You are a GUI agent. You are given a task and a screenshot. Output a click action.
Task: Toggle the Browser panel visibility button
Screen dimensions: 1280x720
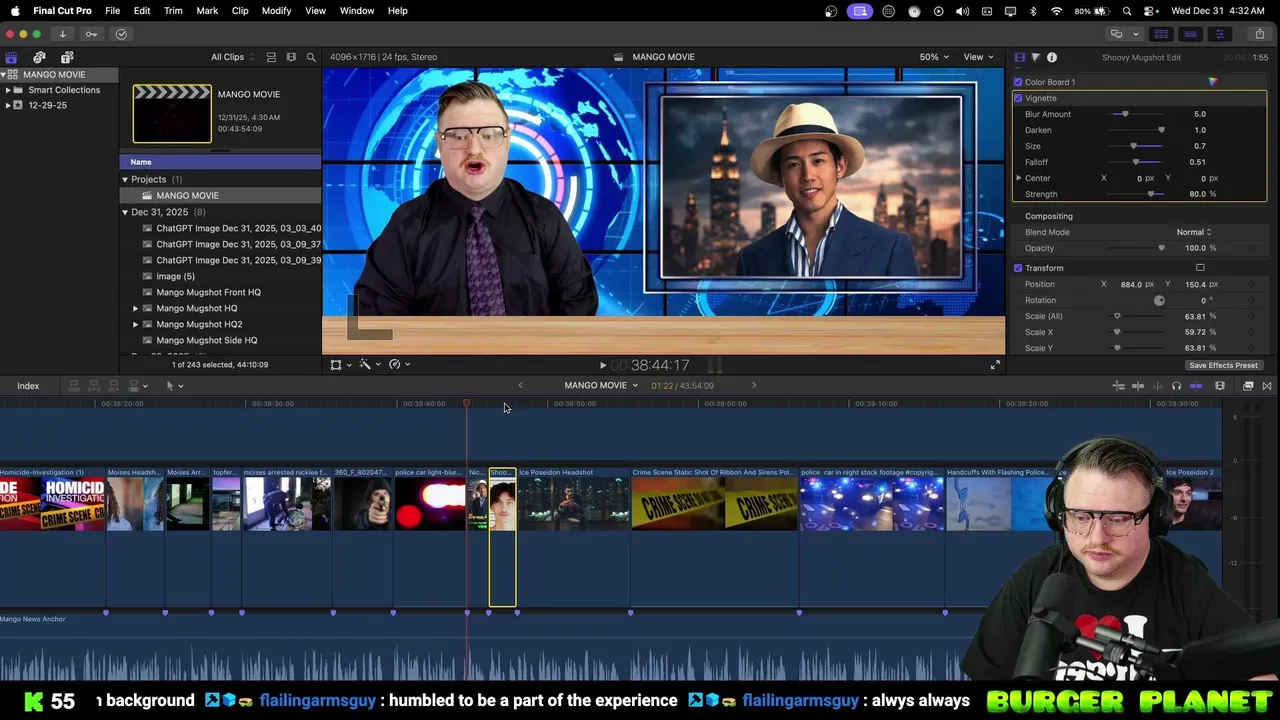[x=1161, y=34]
